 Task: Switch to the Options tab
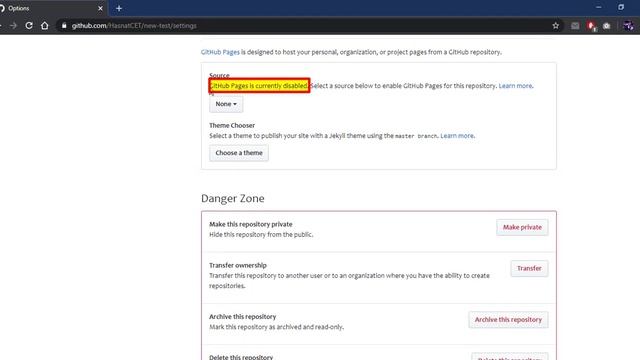click(x=52, y=8)
